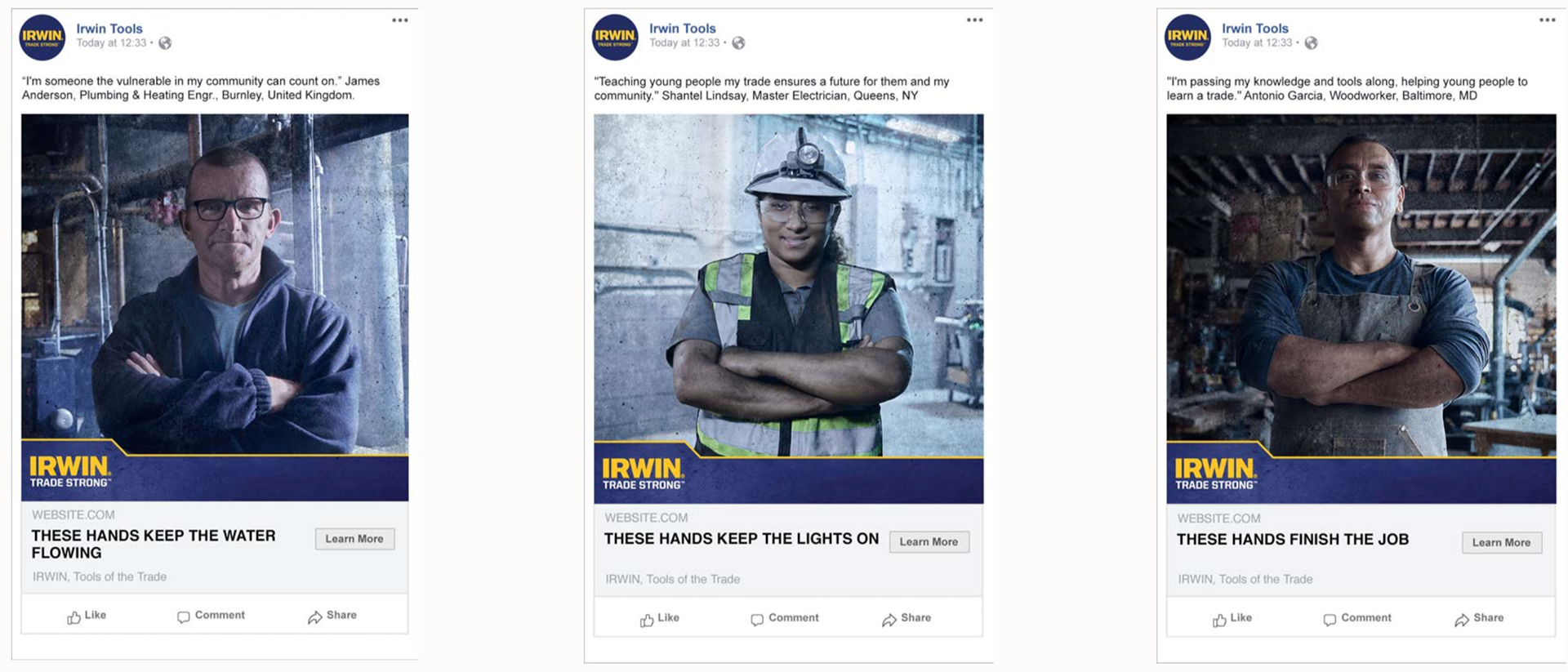Comment on the Antonio Garcia woodworker post
Image resolution: width=1568 pixels, height=672 pixels.
pyautogui.click(x=1356, y=619)
